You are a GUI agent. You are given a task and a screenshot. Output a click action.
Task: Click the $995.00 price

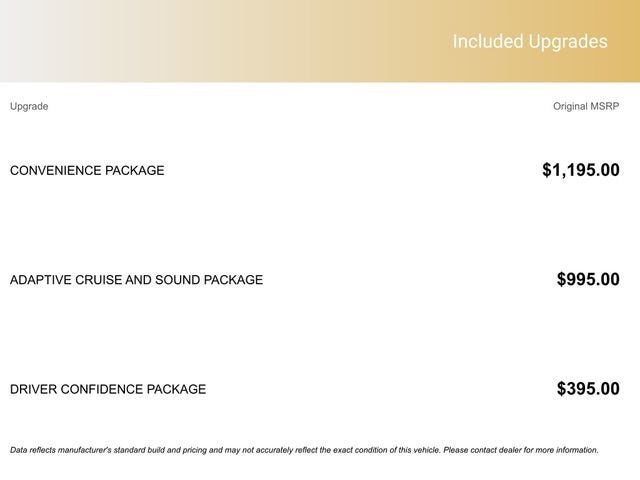pyautogui.click(x=588, y=280)
